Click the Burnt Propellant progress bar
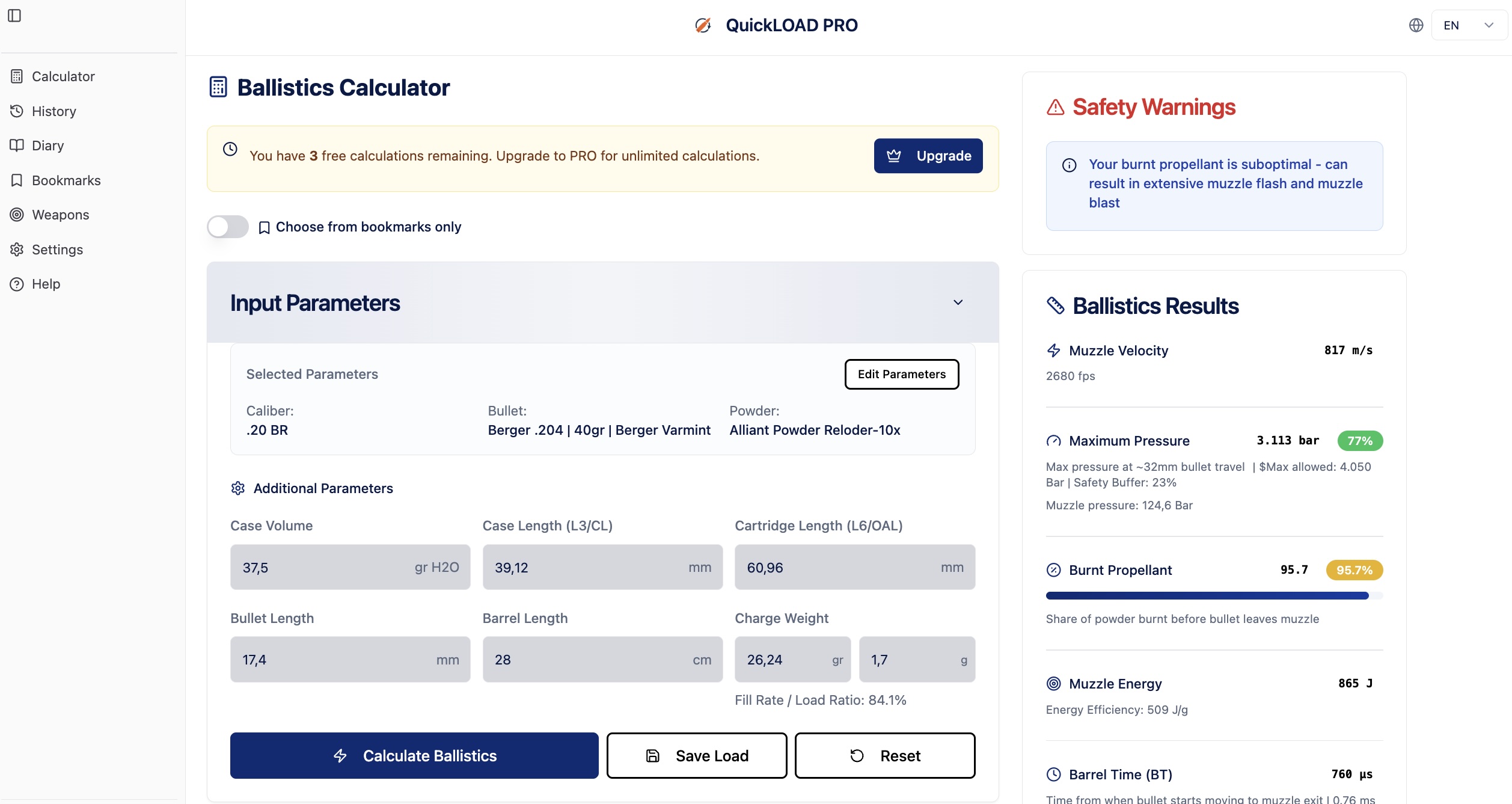This screenshot has width=1512, height=804. [1213, 596]
